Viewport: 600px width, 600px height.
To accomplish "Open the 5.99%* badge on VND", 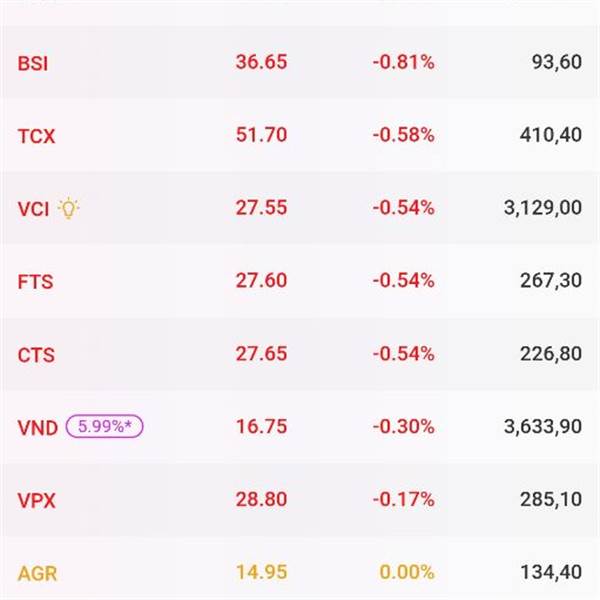I will click(104, 426).
